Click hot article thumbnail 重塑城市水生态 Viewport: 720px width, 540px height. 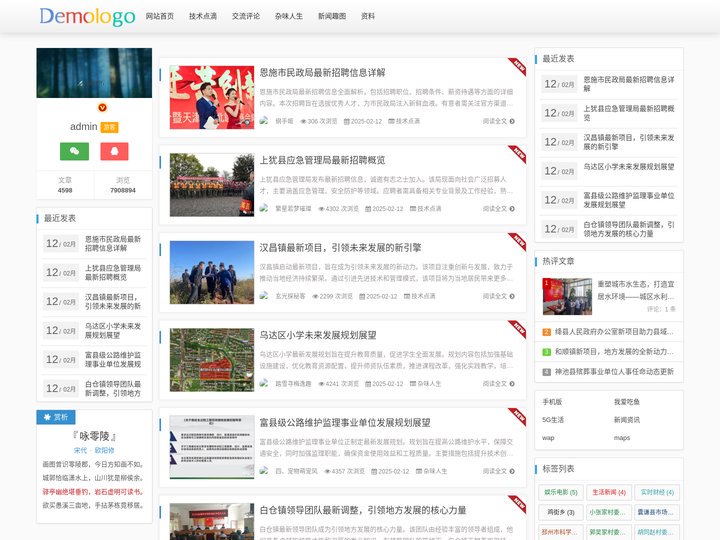click(x=567, y=296)
